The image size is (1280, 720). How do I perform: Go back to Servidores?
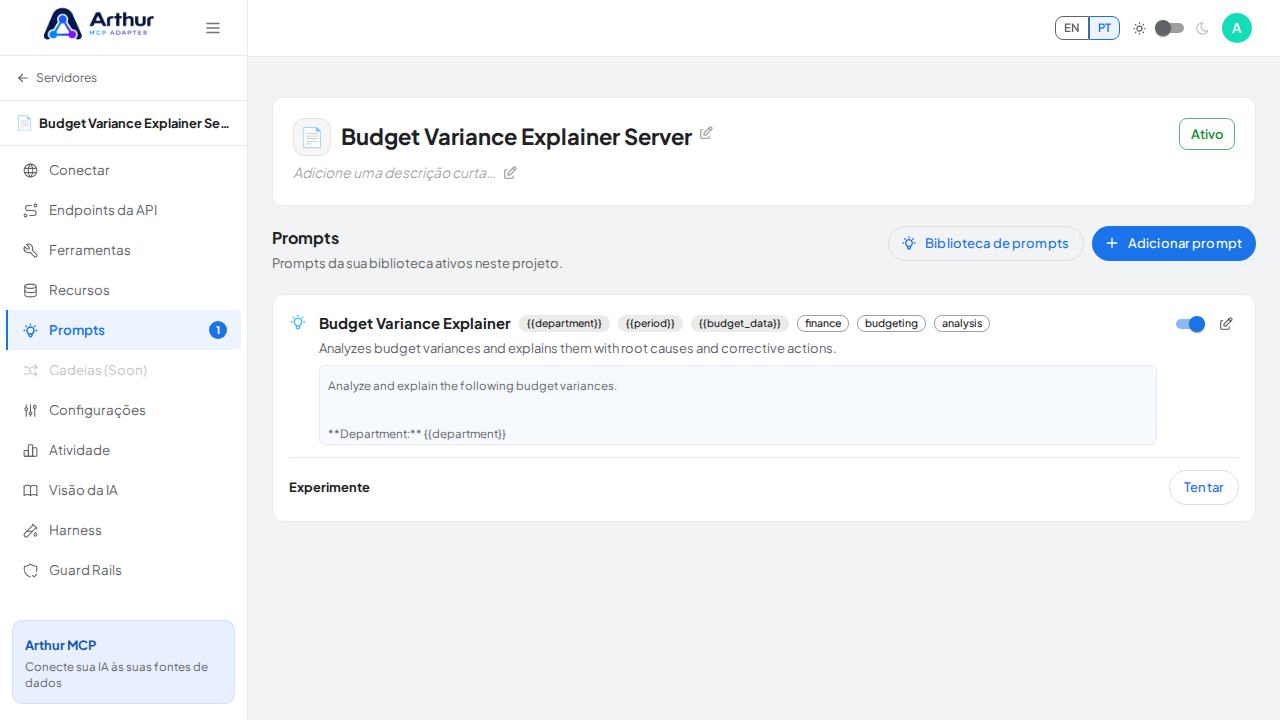click(57, 78)
